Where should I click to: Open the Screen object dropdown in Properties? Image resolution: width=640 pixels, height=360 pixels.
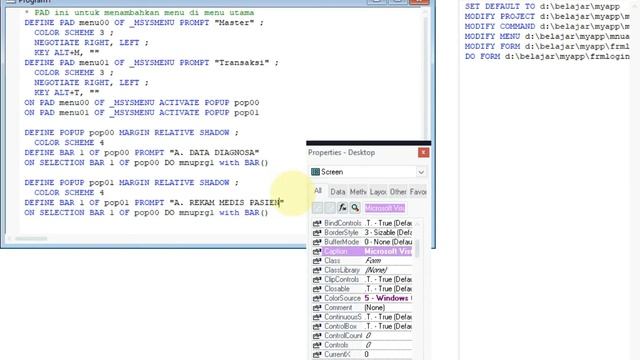421,172
